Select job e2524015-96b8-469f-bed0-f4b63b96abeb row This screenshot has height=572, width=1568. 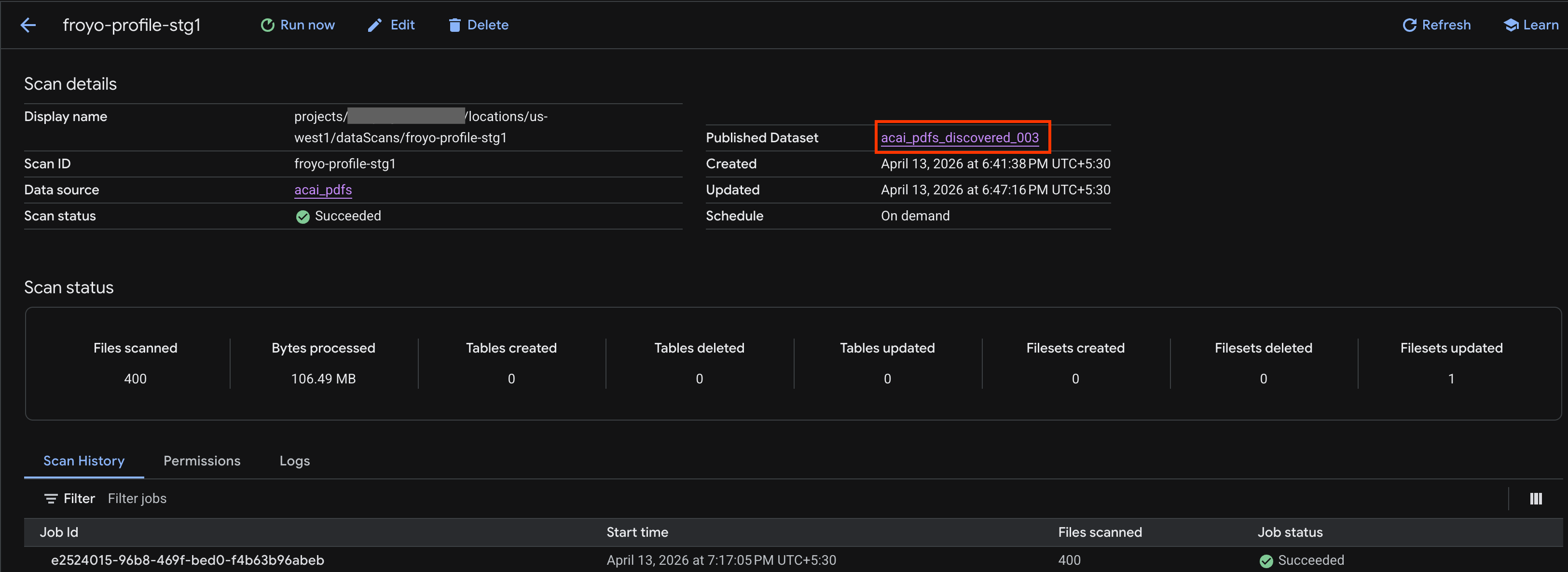pos(188,560)
